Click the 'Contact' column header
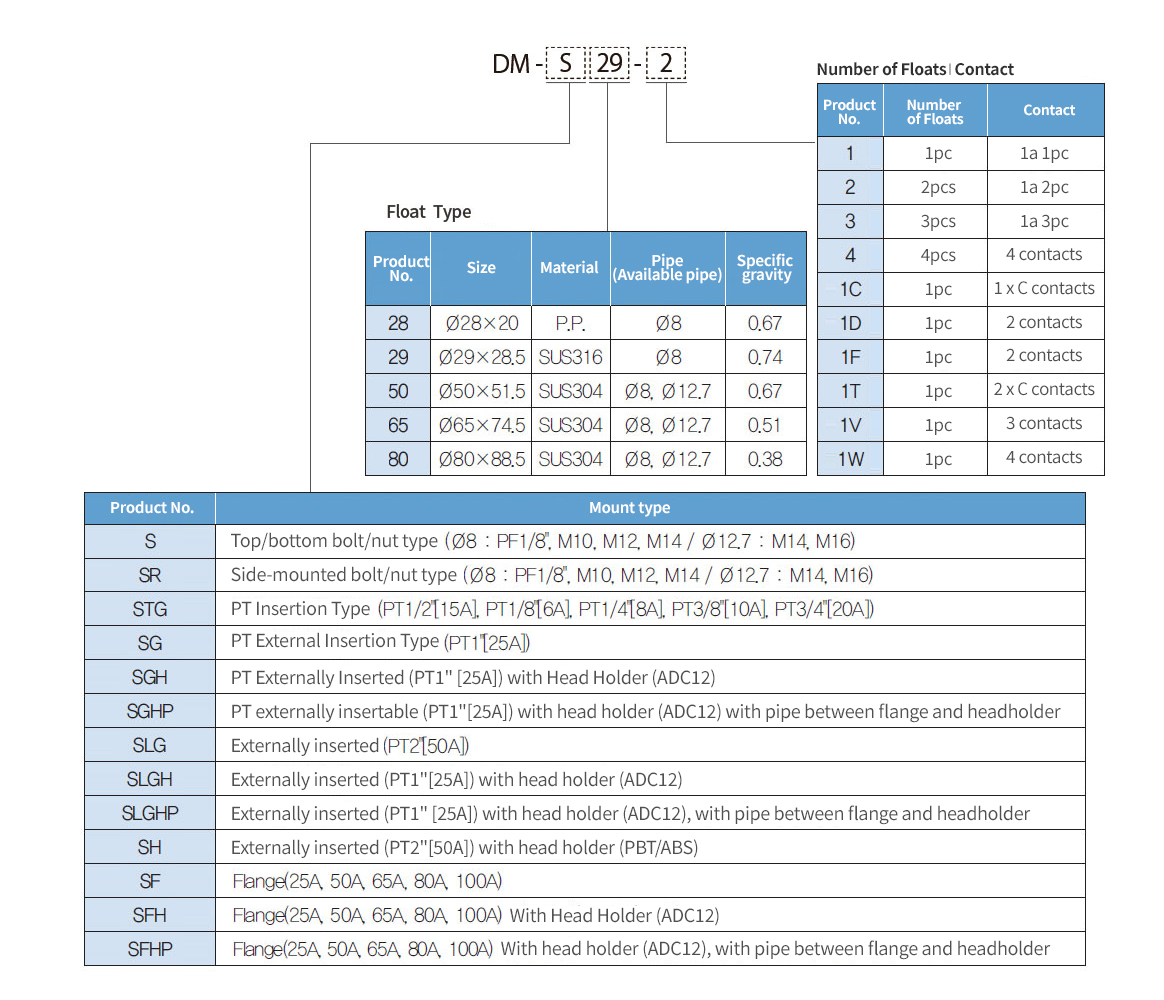 pos(1046,111)
